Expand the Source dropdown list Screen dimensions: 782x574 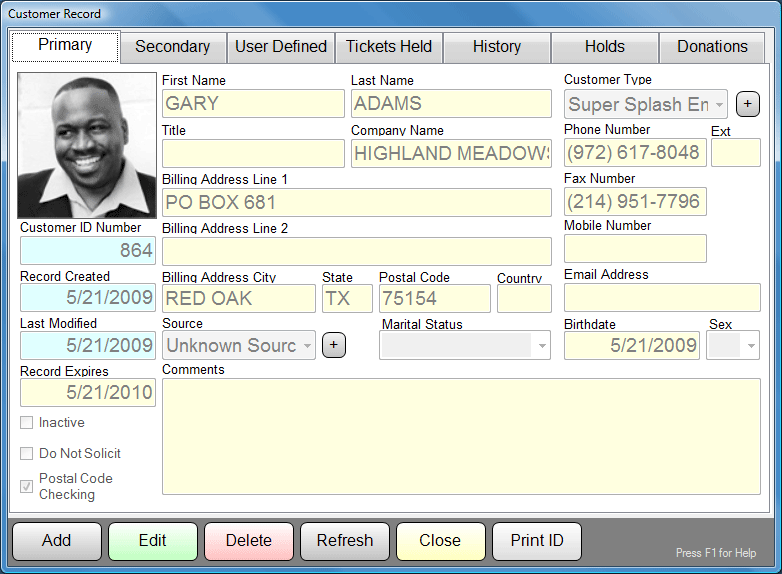[x=305, y=345]
